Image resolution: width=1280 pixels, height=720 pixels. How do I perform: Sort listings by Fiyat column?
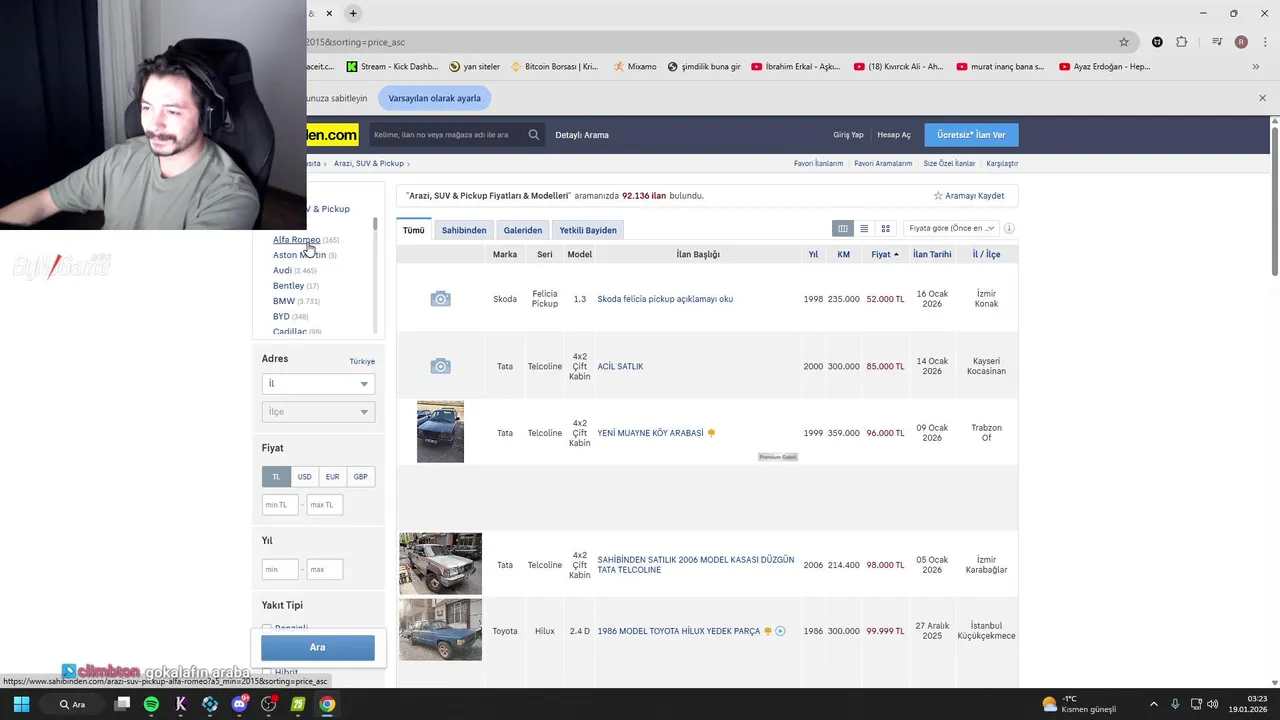(x=884, y=254)
